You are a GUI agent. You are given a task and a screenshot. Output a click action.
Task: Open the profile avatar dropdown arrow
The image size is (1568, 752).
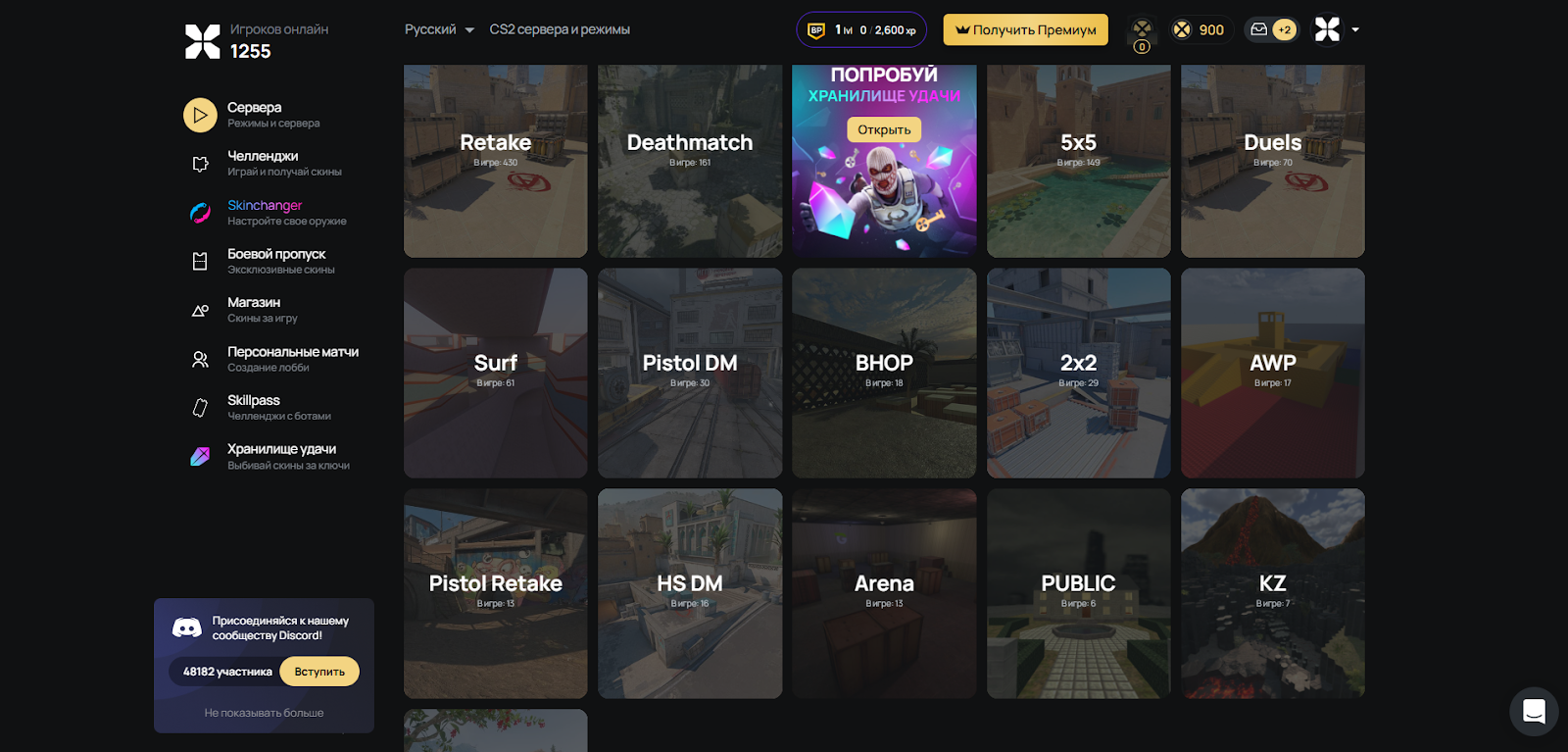1355,30
